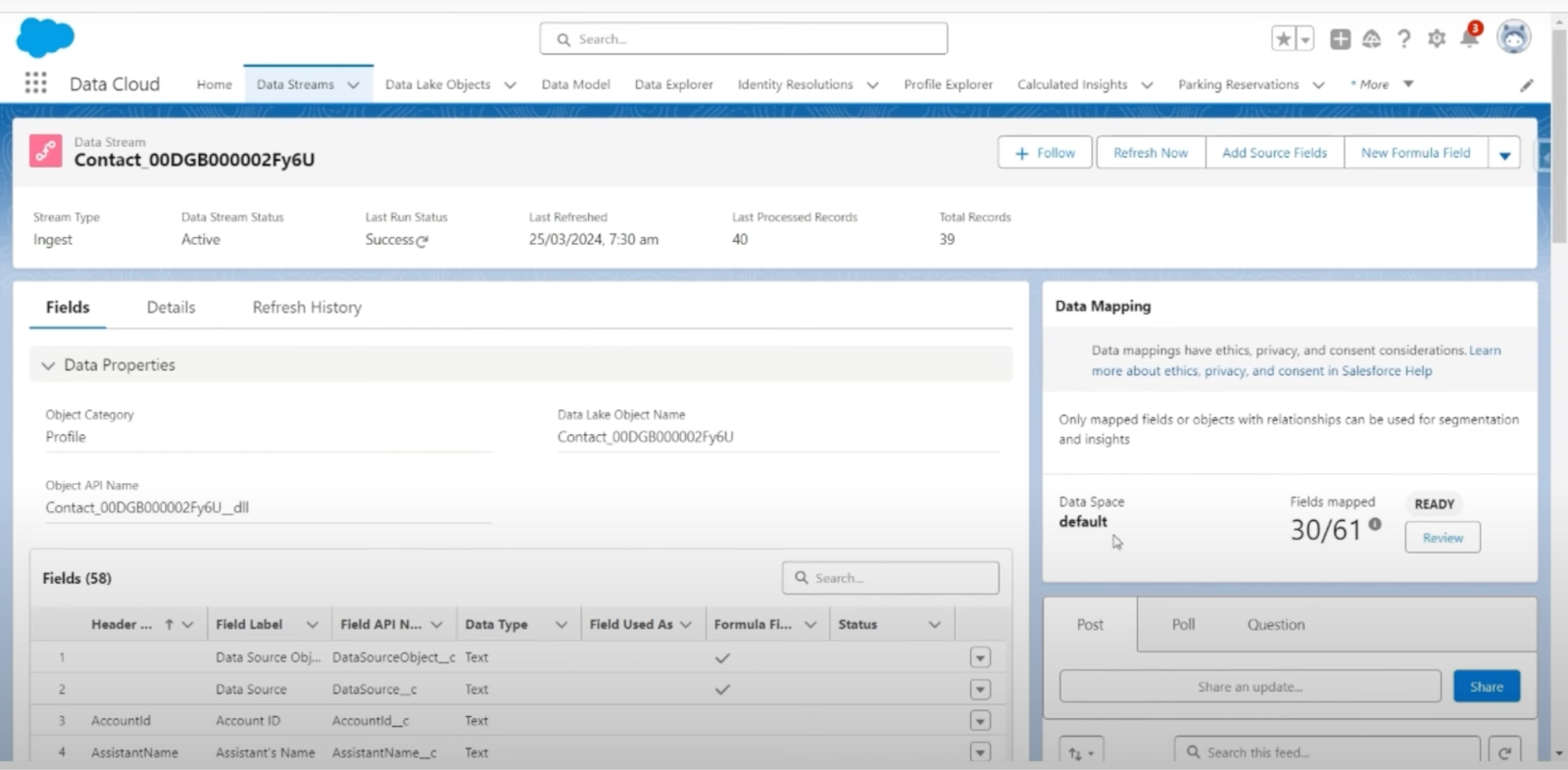The width and height of the screenshot is (1568, 770).
Task: Open Status column menu chevron
Action: pyautogui.click(x=934, y=624)
